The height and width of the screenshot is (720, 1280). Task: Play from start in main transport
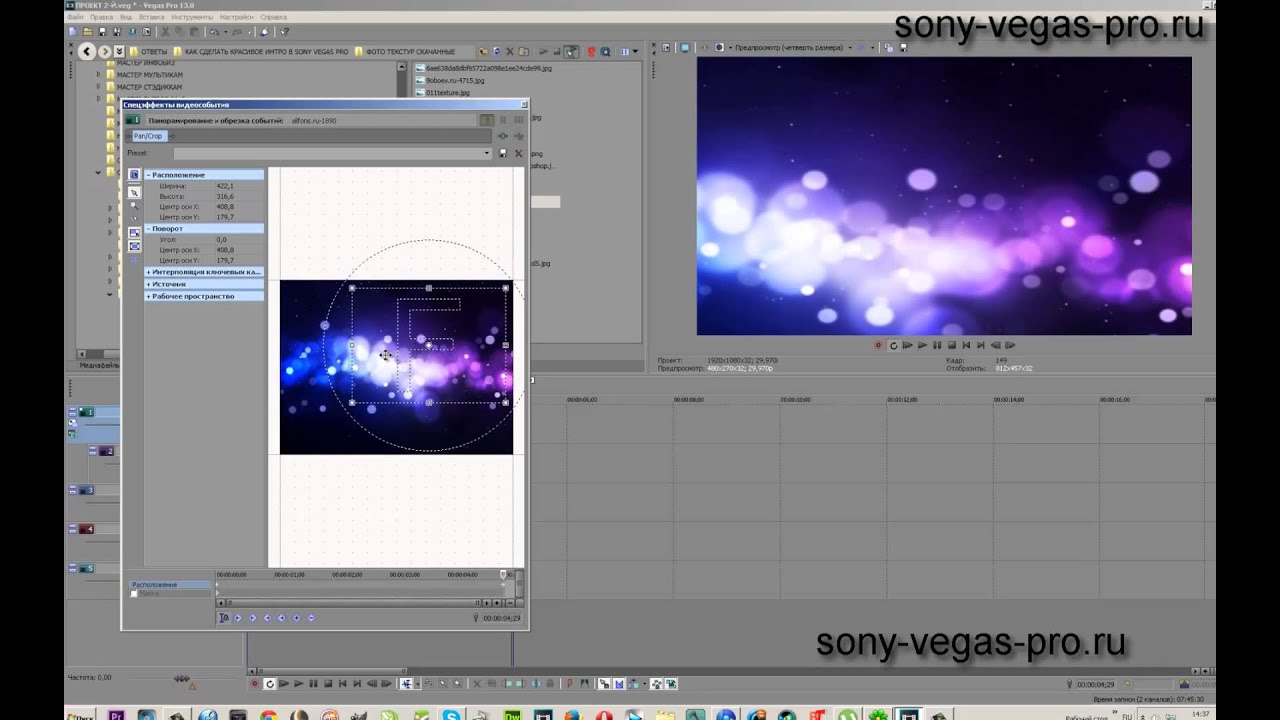(284, 684)
